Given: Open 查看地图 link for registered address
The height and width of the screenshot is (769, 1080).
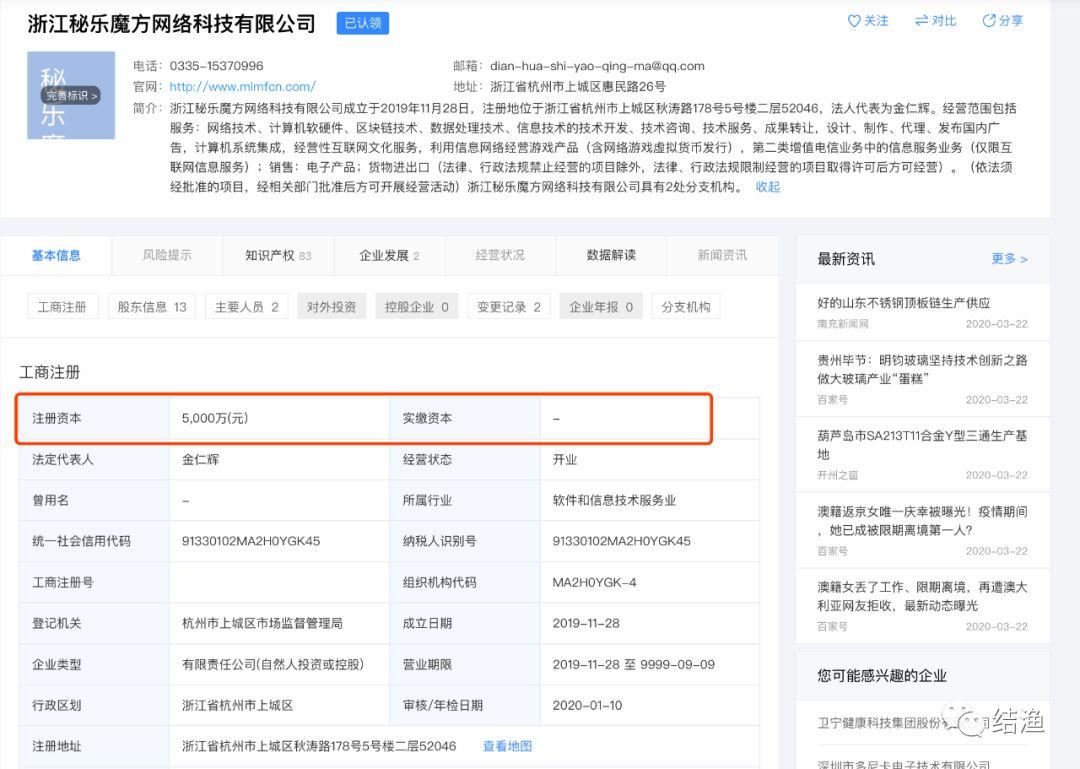Looking at the screenshot, I should tap(507, 746).
